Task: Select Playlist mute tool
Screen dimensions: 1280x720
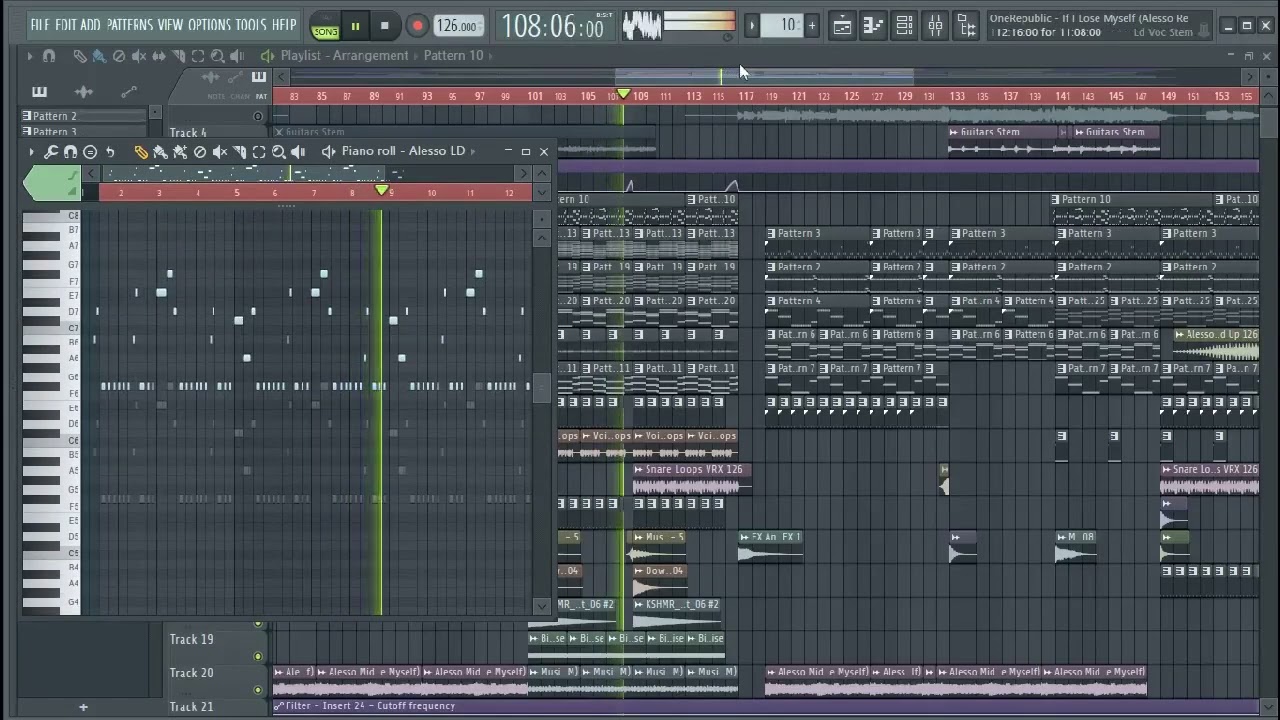Action: pos(139,56)
